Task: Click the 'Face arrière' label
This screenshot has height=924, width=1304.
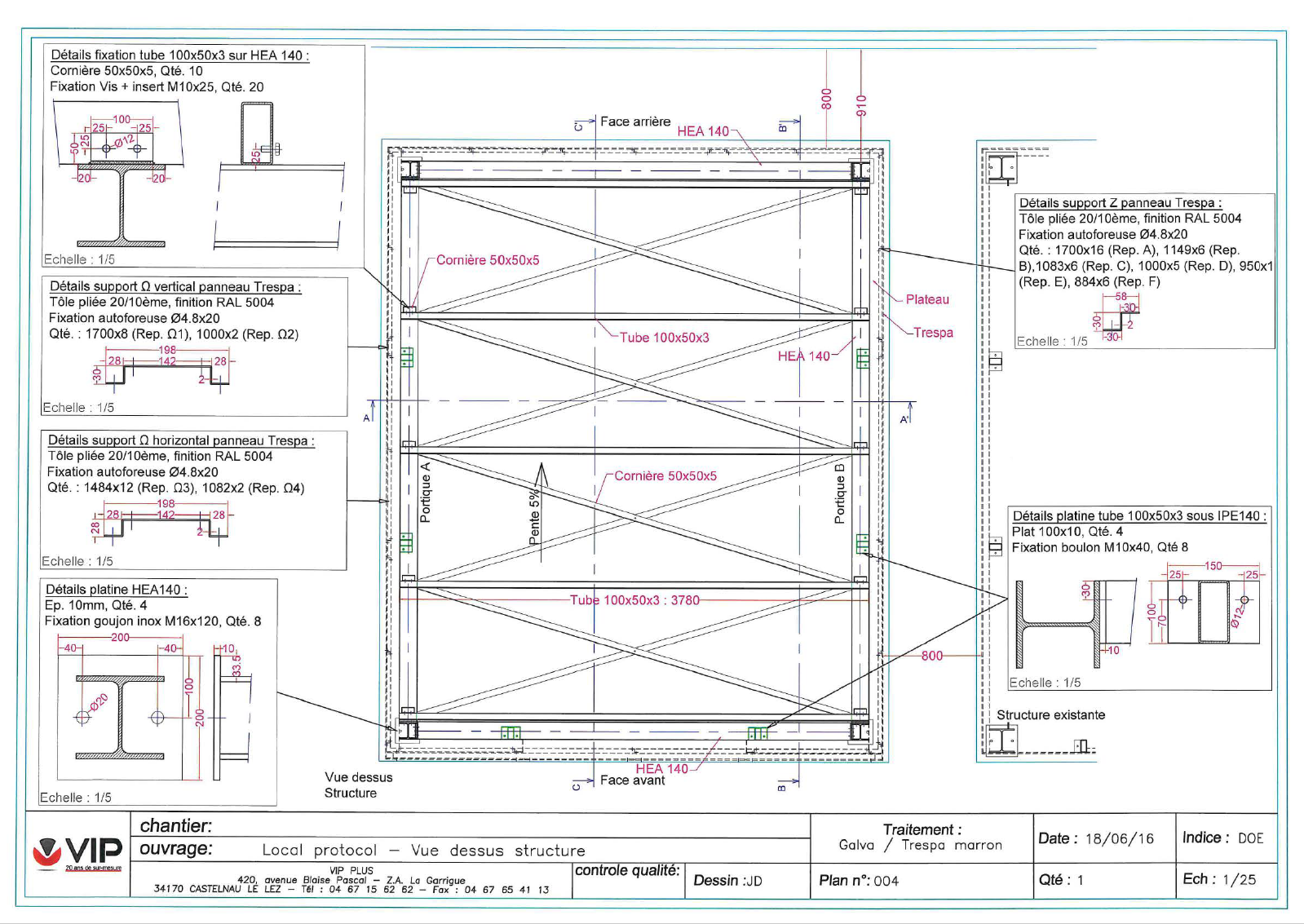Action: pos(635,122)
